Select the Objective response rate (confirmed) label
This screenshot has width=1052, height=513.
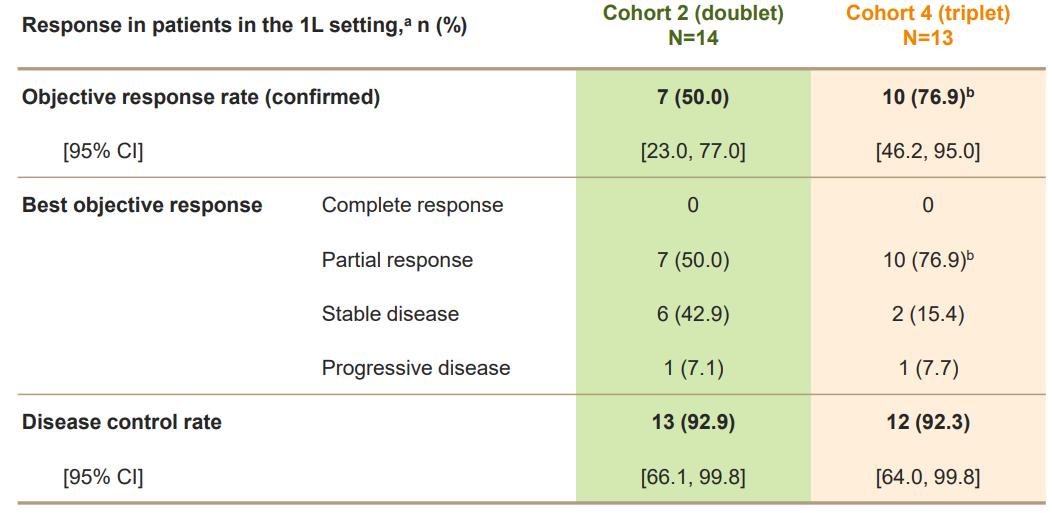tap(201, 98)
